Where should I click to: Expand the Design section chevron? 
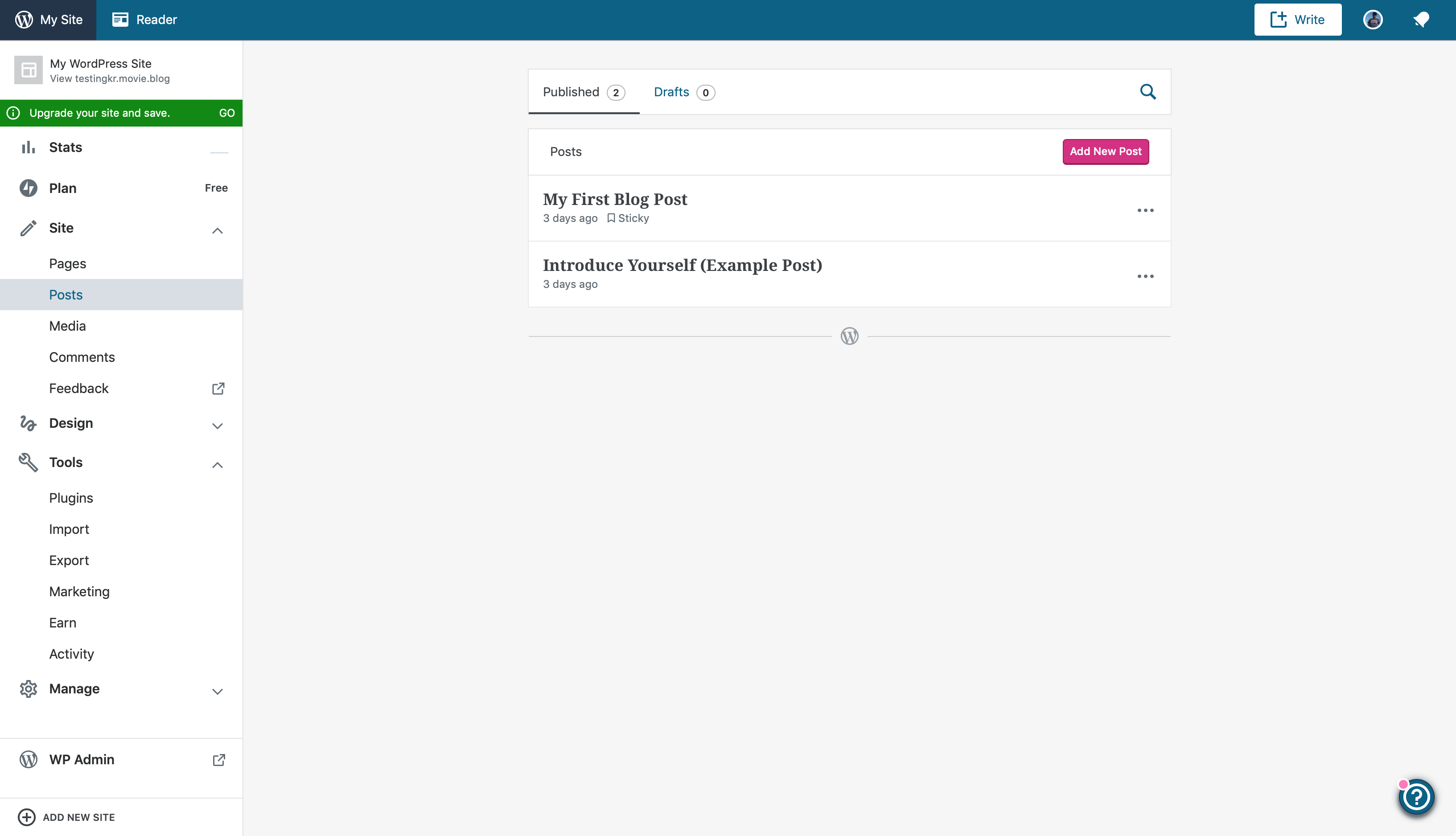pyautogui.click(x=217, y=426)
